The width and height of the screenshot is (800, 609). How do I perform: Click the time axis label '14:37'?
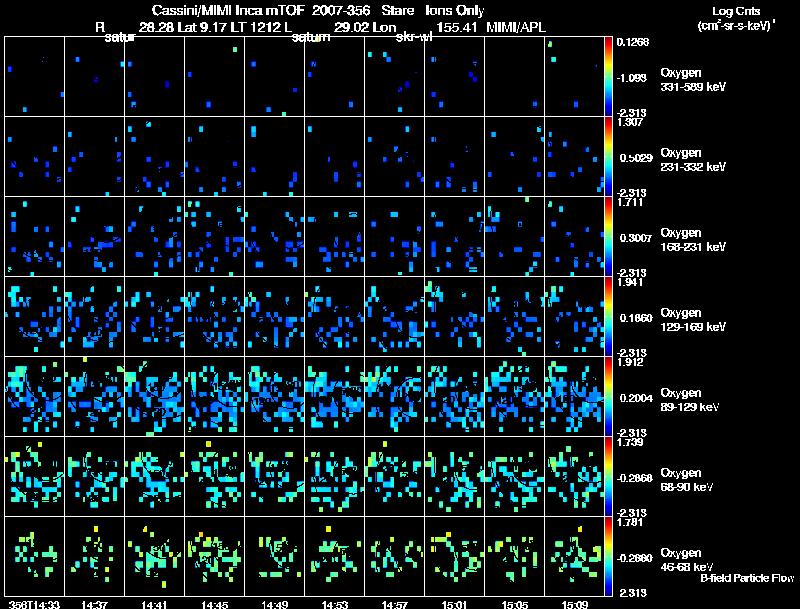[x=94, y=604]
